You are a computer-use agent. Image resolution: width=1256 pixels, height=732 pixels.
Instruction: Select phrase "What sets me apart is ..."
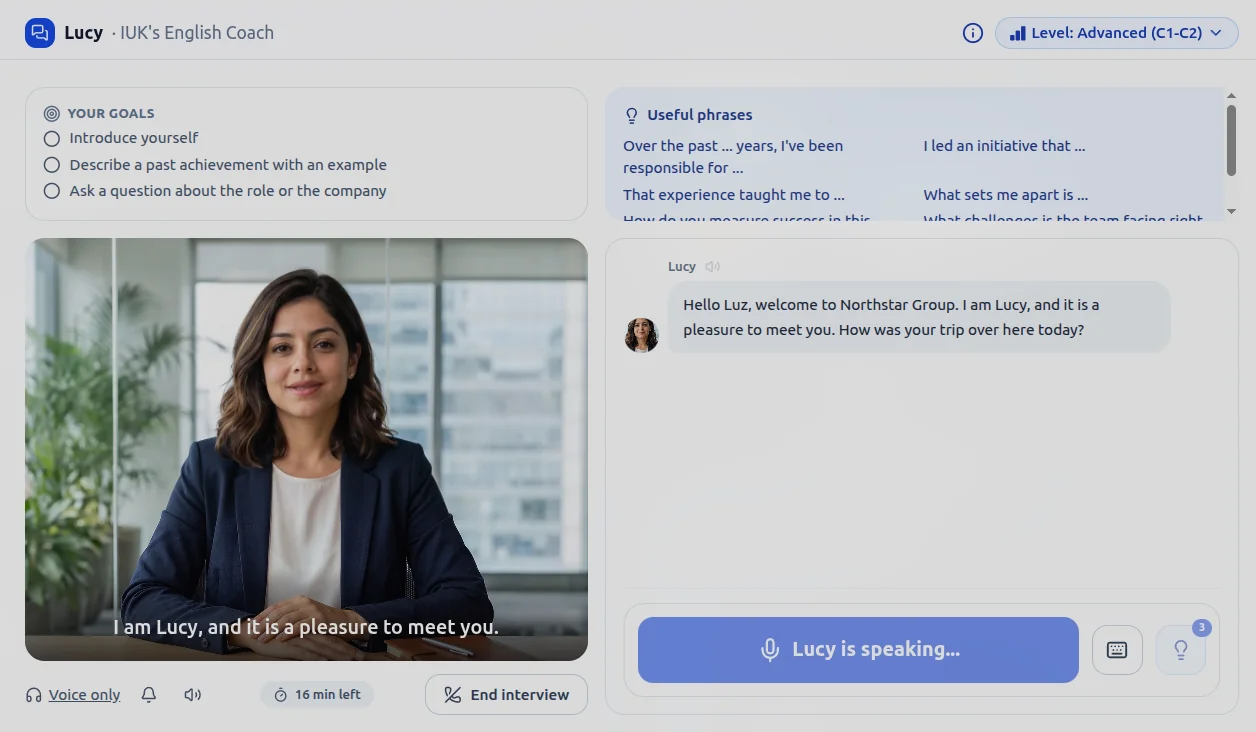click(1006, 195)
